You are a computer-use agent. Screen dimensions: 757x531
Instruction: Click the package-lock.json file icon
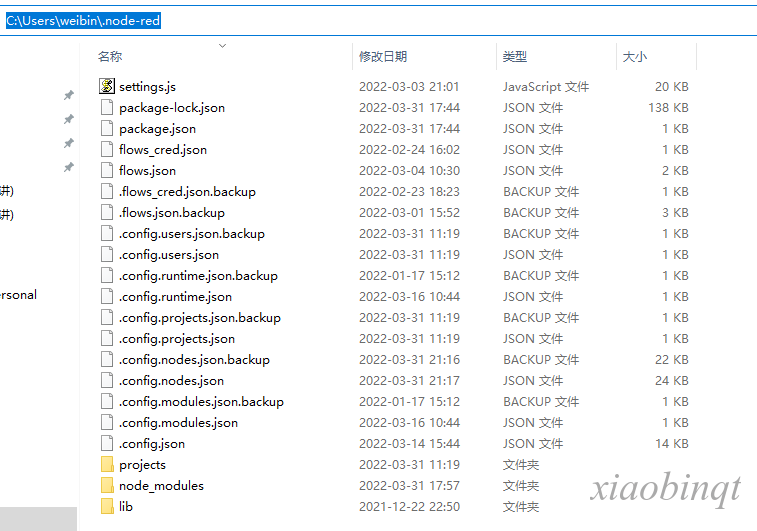(x=107, y=107)
